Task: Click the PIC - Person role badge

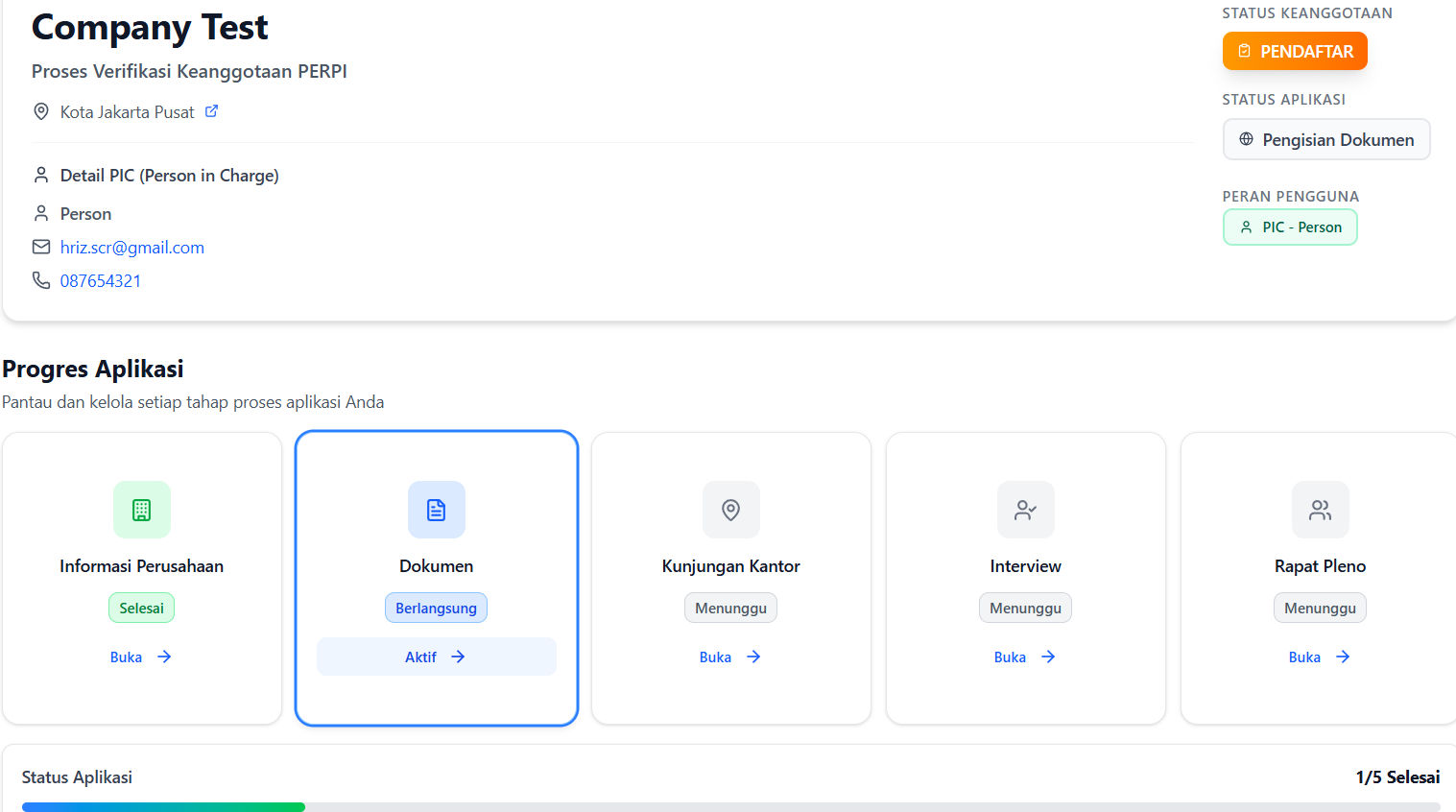Action: [1290, 227]
